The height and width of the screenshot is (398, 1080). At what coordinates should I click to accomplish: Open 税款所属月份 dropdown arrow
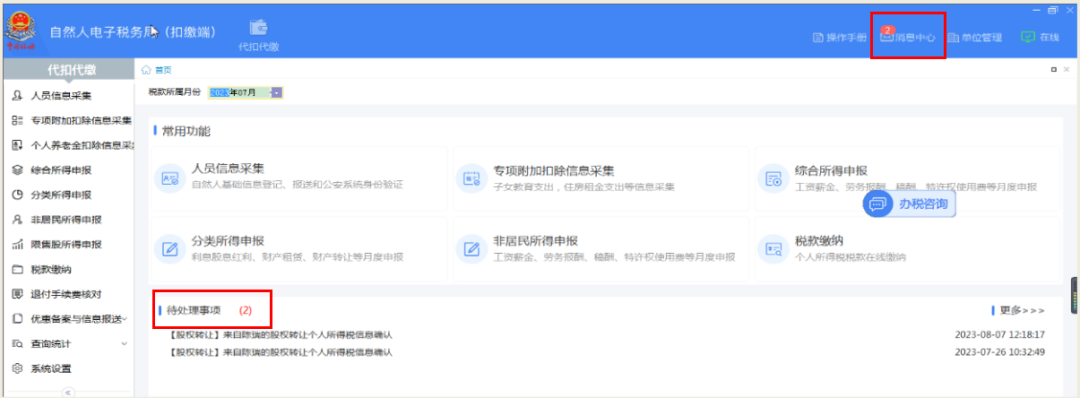tap(277, 92)
